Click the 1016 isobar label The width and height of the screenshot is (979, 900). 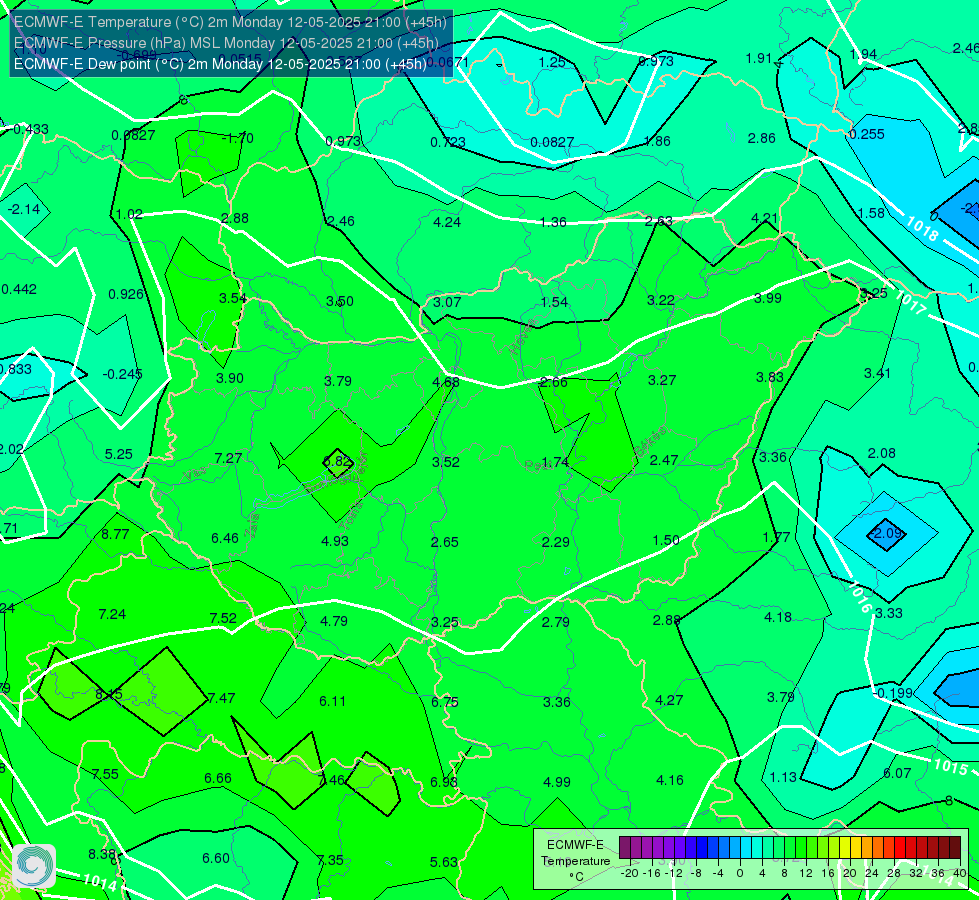[860, 597]
